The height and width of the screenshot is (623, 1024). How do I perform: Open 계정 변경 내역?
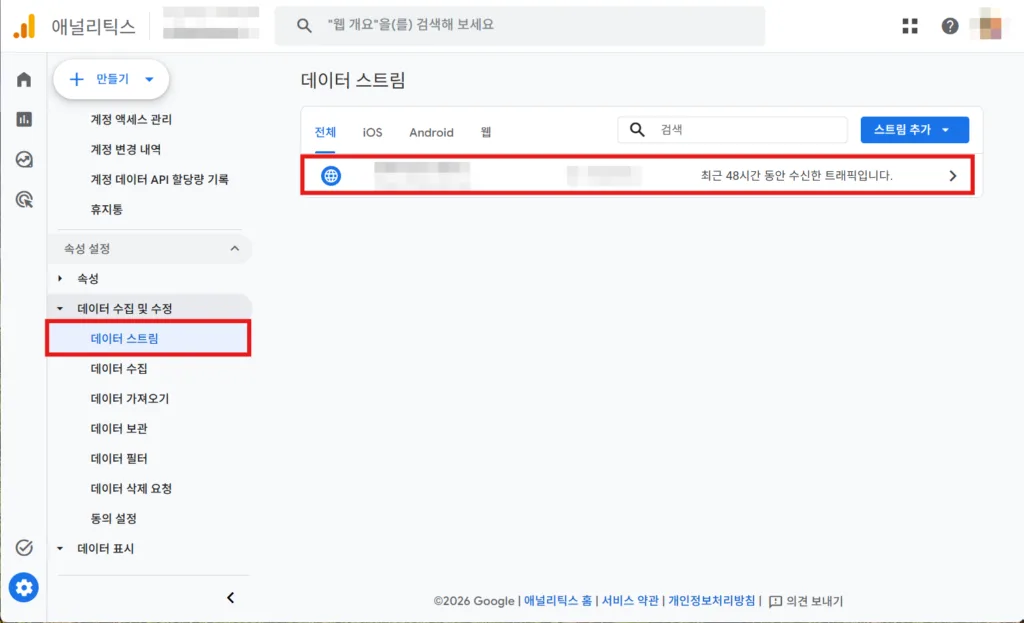[125, 150]
